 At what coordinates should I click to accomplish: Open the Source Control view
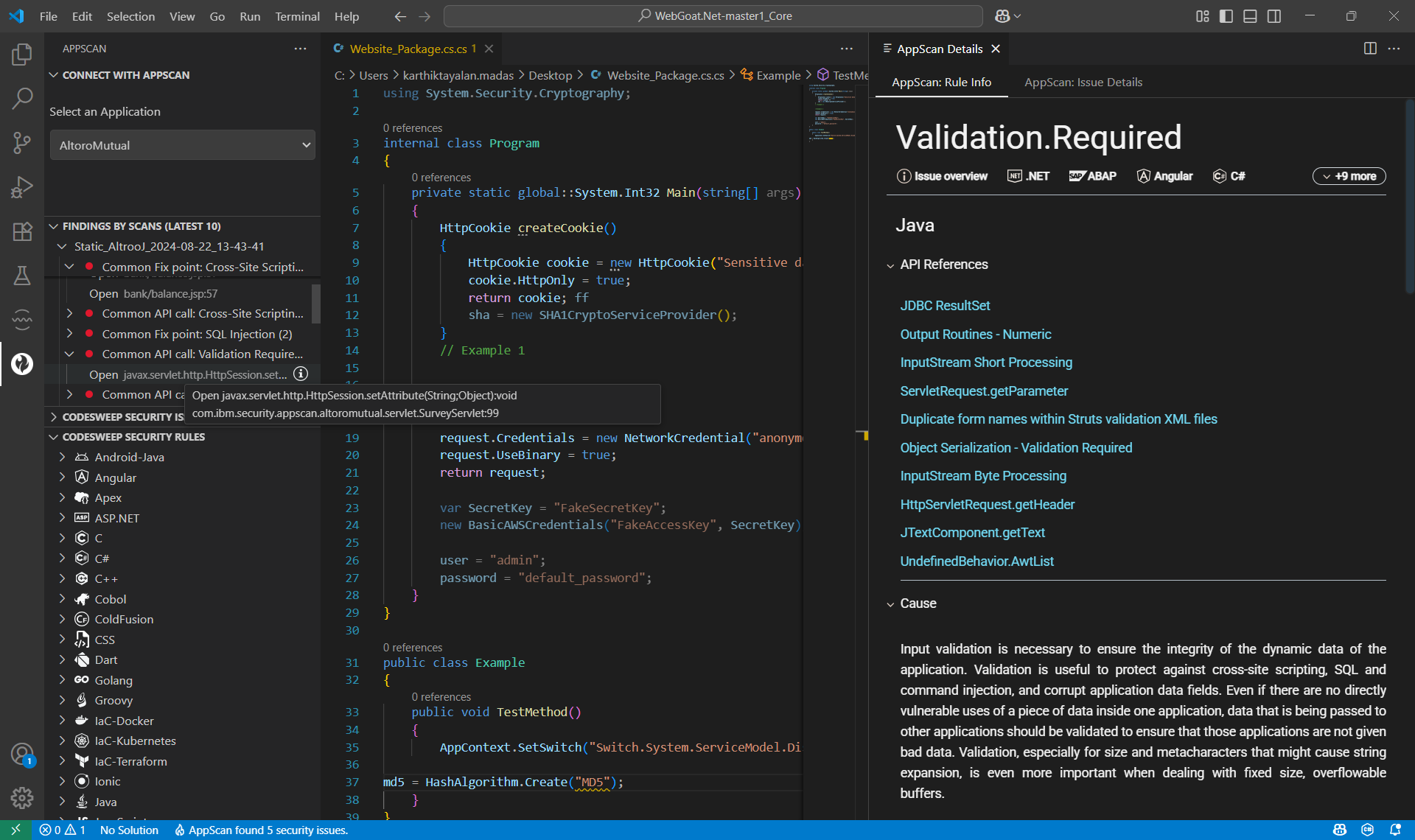pyautogui.click(x=22, y=142)
